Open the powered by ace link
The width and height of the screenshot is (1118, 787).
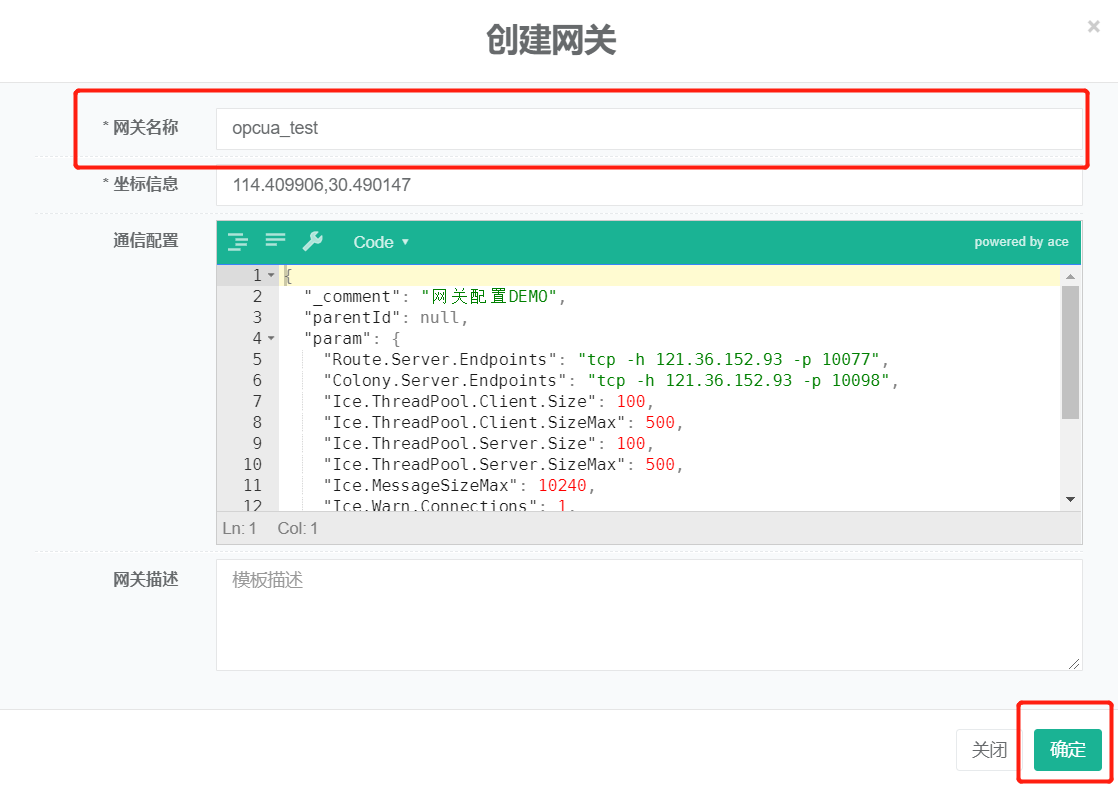coord(1021,242)
